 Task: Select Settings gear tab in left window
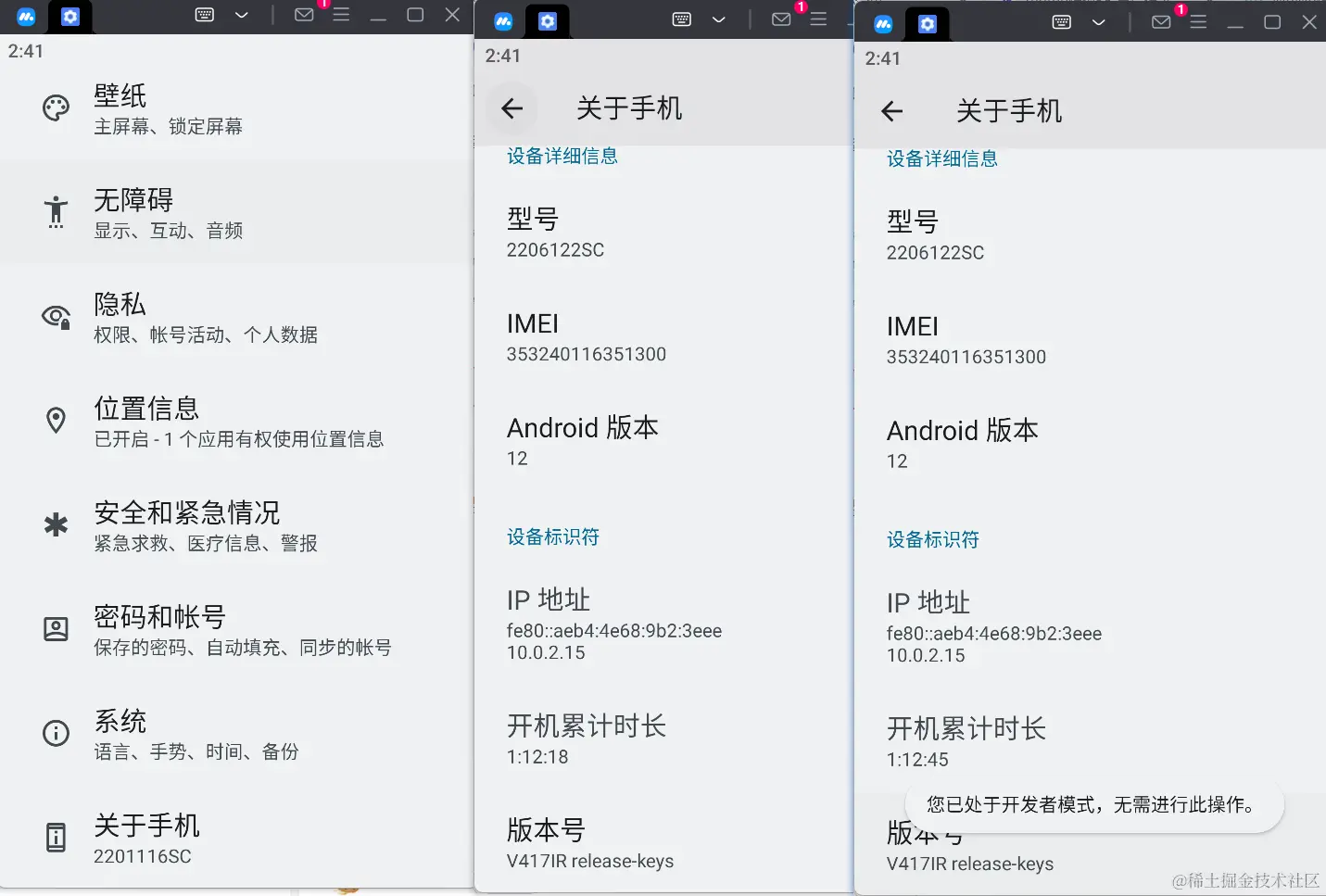point(70,17)
